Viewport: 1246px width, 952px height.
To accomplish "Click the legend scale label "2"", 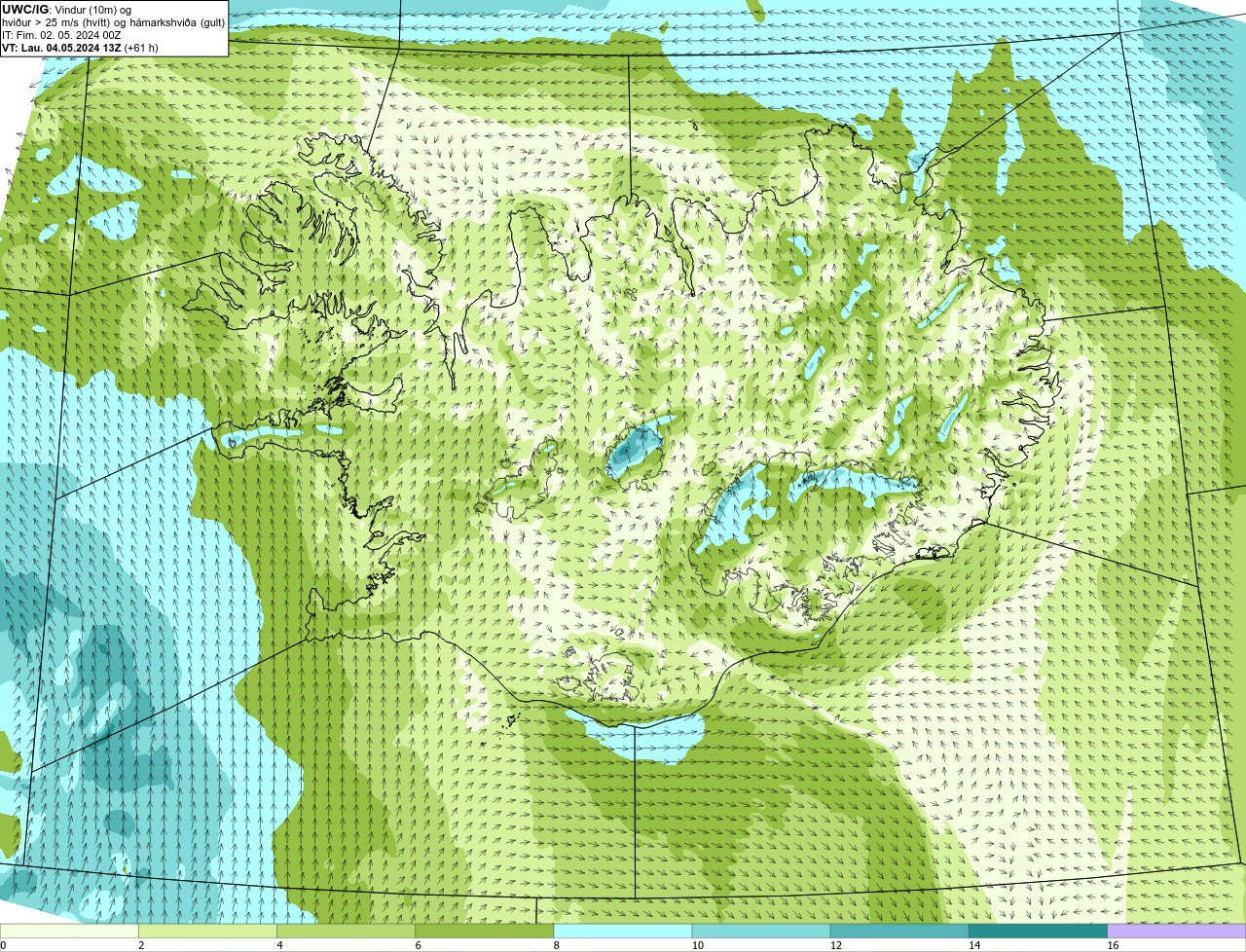I will 141,945.
